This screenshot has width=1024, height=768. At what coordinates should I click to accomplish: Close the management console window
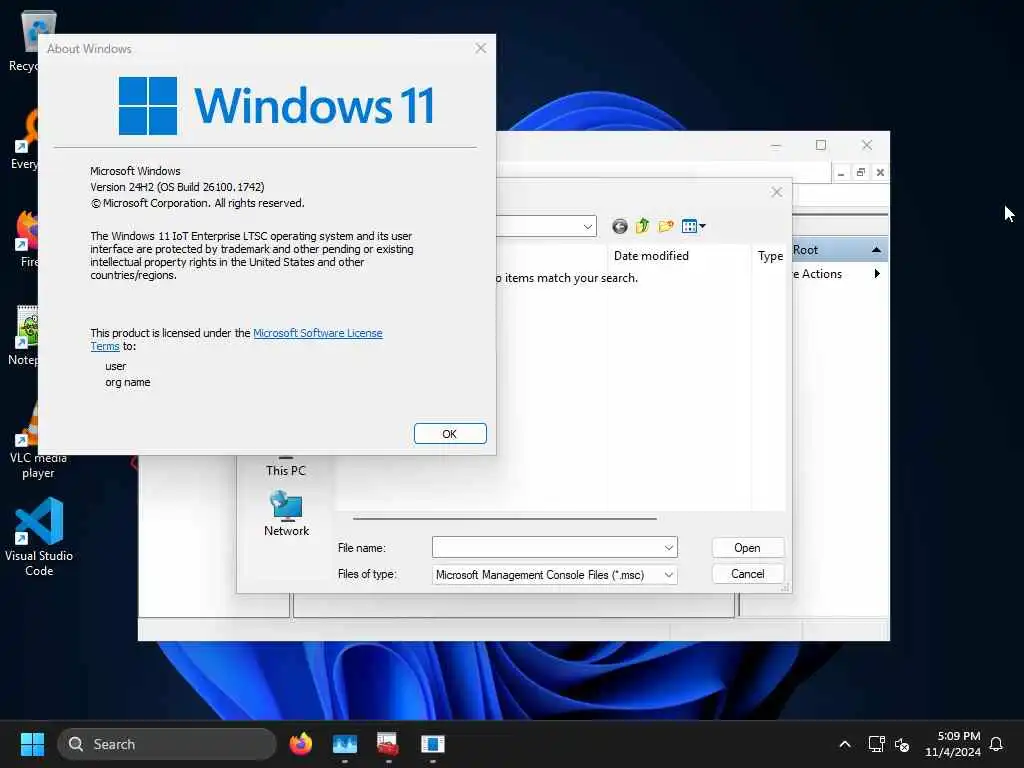tap(867, 145)
